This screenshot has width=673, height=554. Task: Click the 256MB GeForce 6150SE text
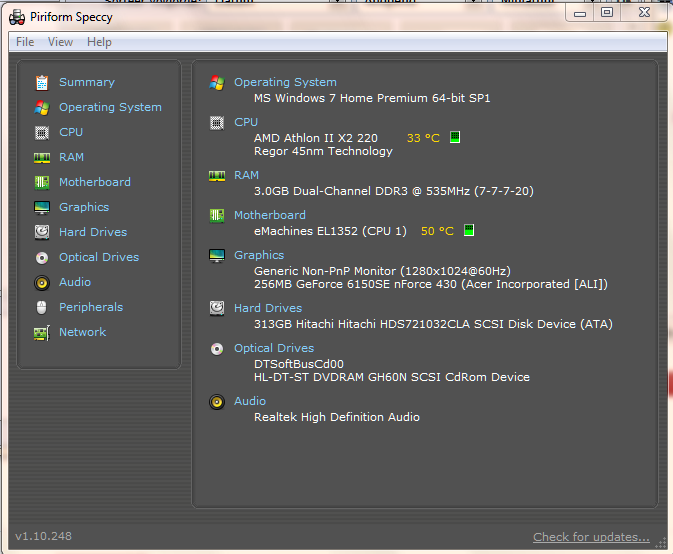pos(430,284)
